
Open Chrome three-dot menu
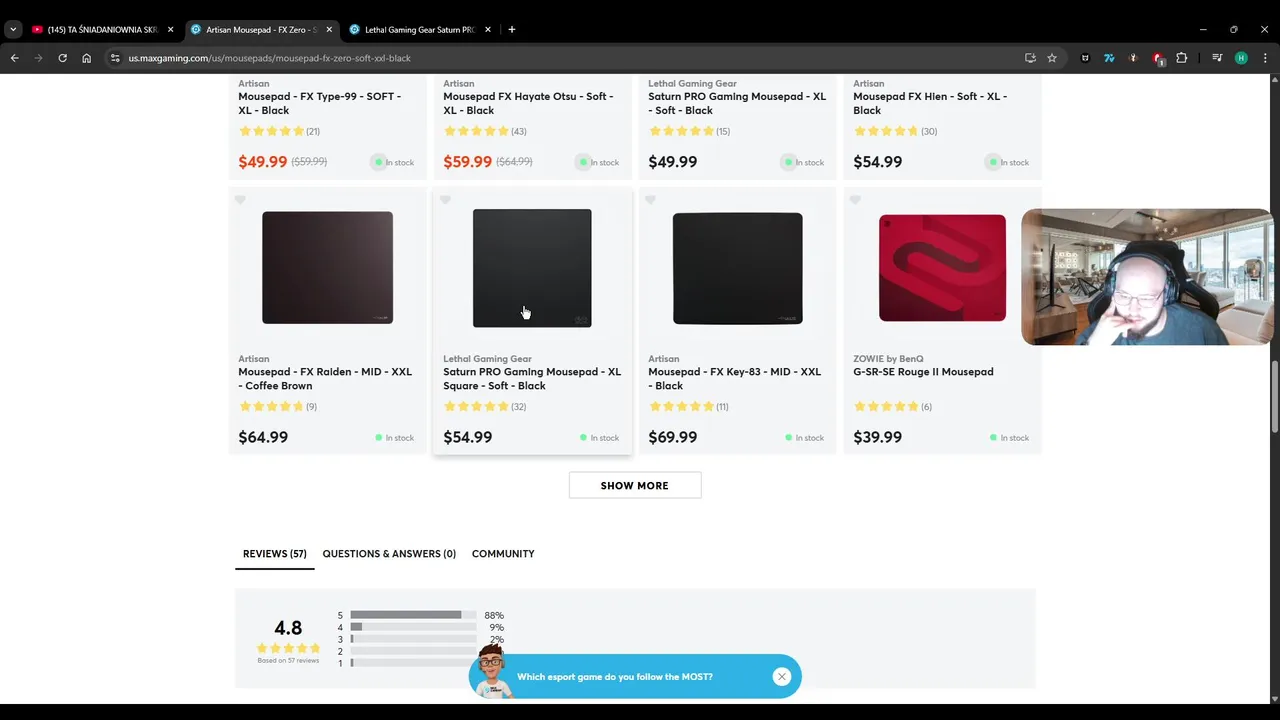(1265, 58)
